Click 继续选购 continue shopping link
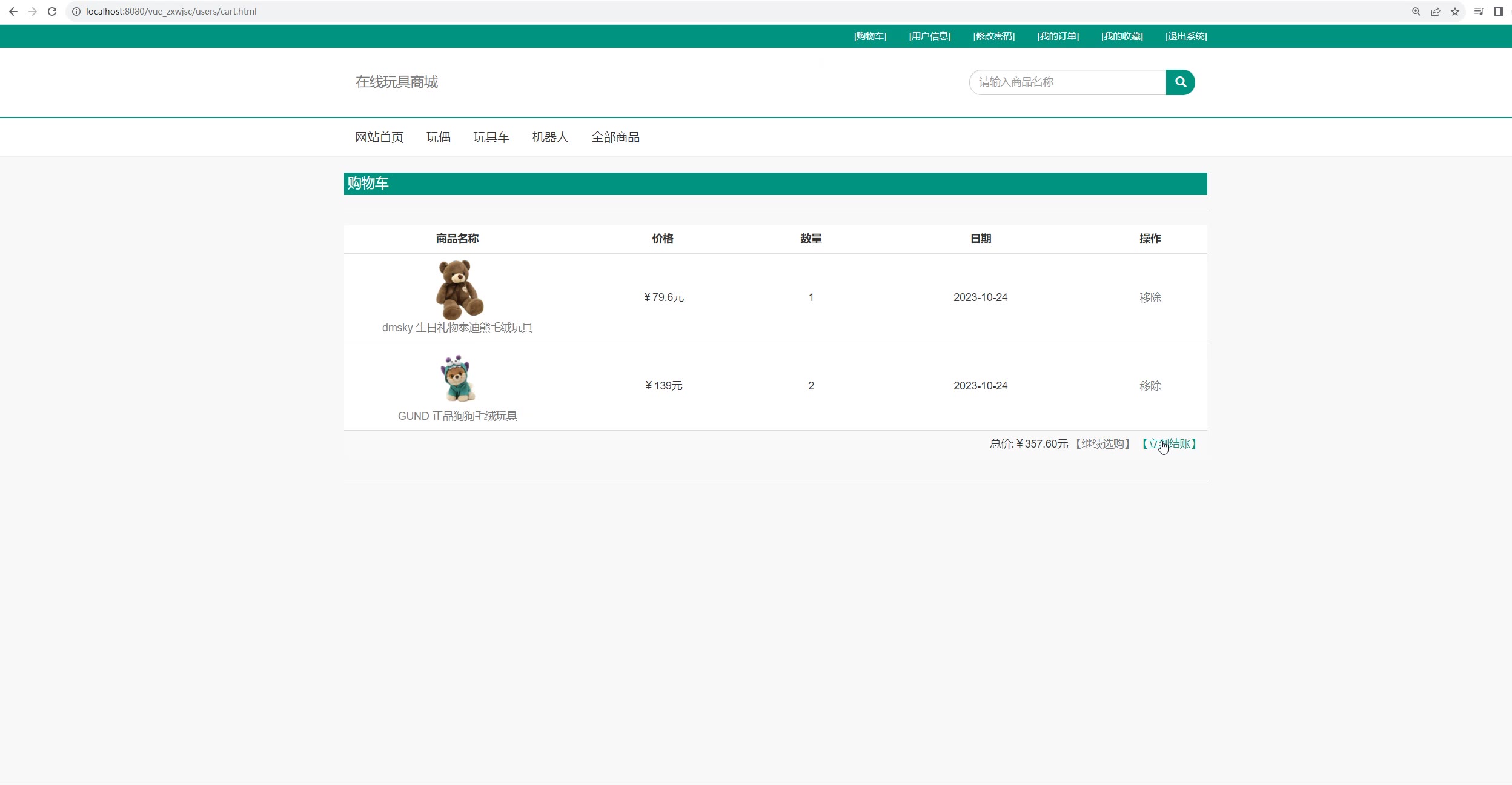 tap(1102, 444)
